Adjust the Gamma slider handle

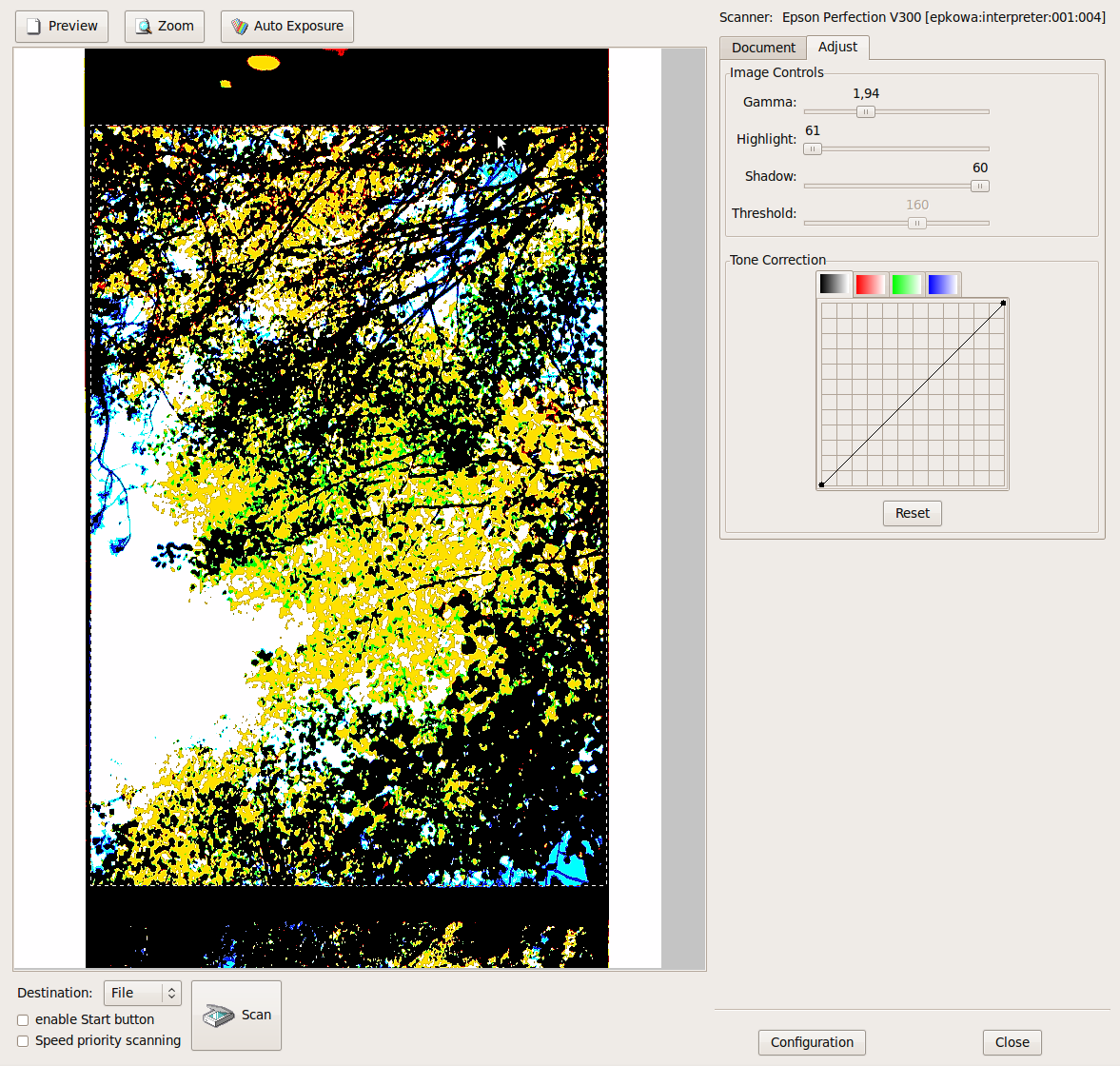point(866,112)
